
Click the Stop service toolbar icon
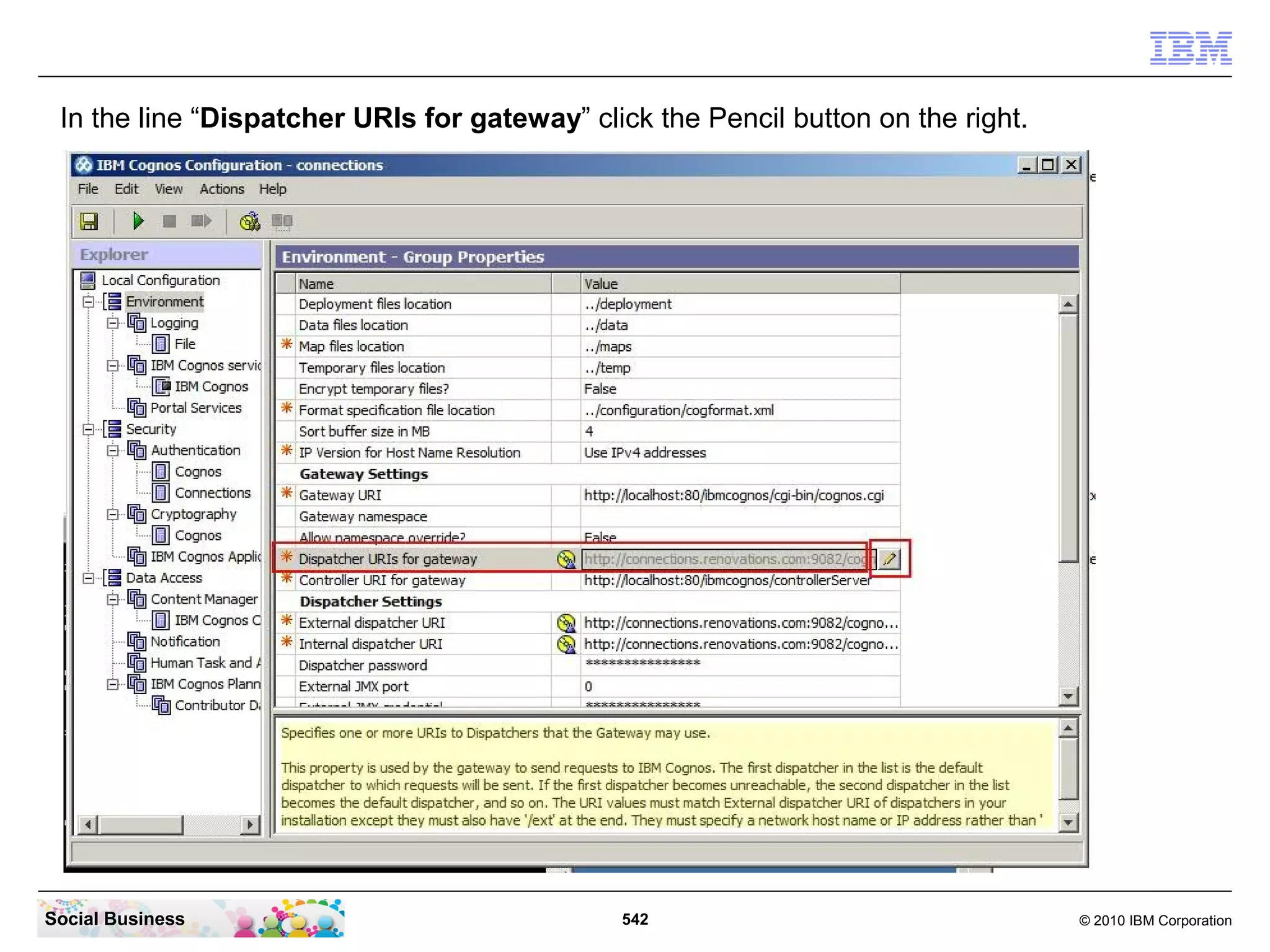pos(169,221)
